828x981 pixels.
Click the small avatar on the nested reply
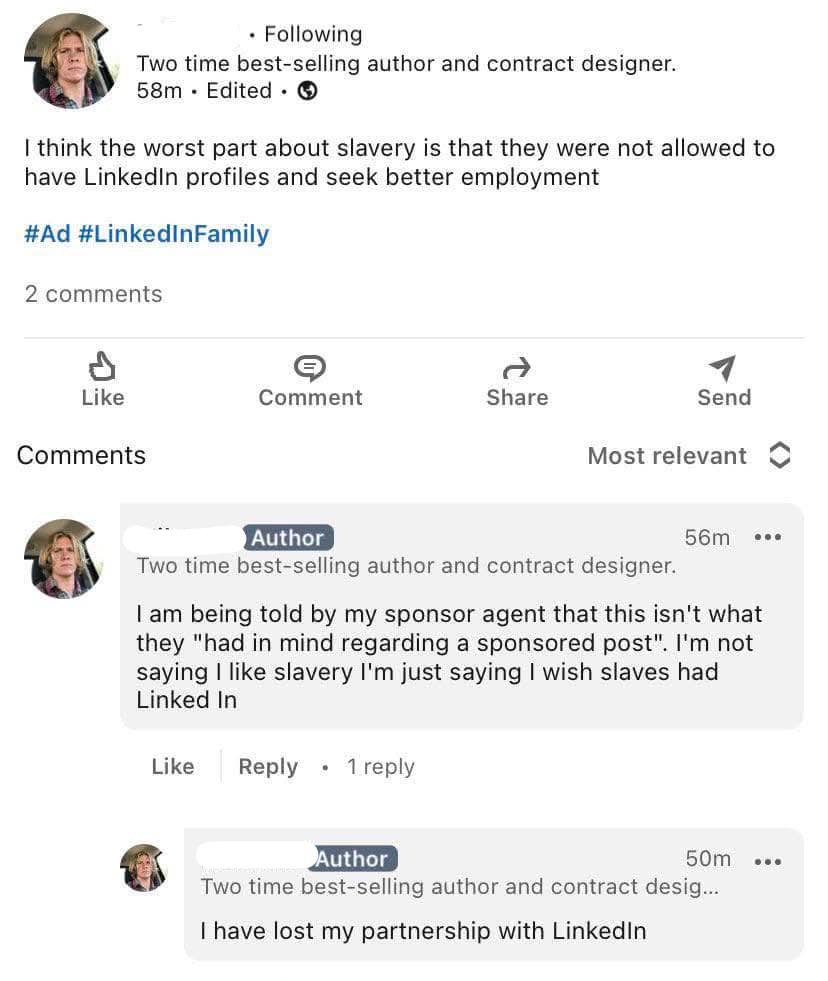click(143, 866)
